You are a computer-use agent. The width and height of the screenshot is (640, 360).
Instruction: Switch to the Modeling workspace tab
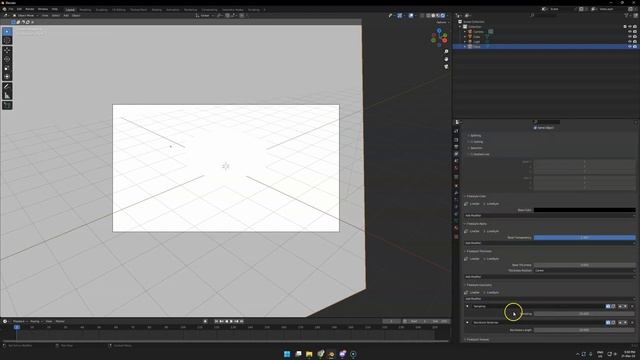(x=85, y=9)
